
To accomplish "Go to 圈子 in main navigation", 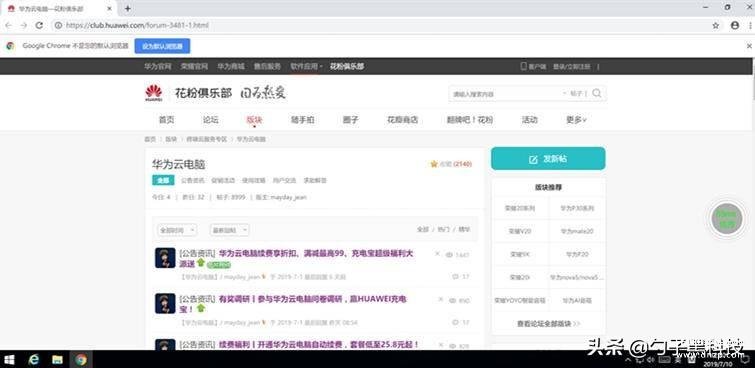I will coord(351,120).
